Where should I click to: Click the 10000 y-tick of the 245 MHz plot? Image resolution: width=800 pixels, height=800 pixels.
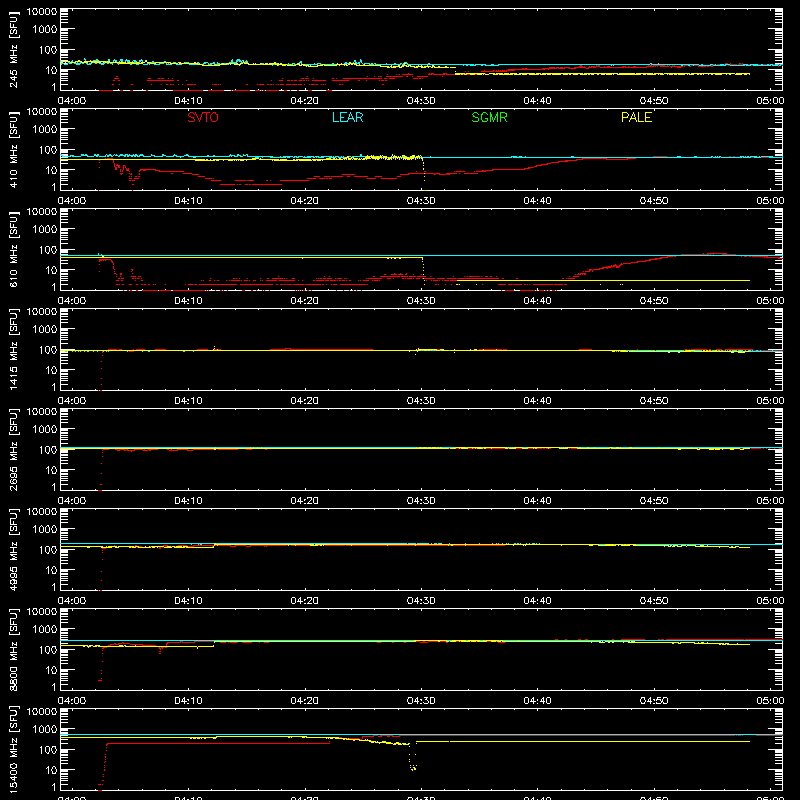pyautogui.click(x=42, y=12)
